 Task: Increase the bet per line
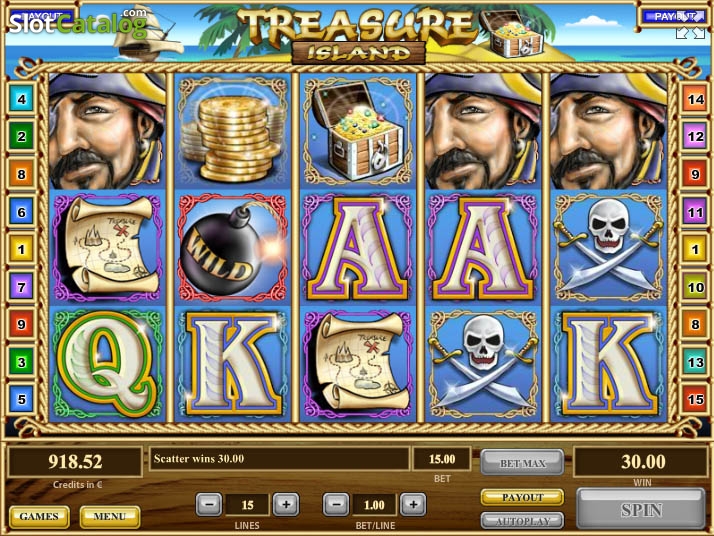(x=413, y=505)
